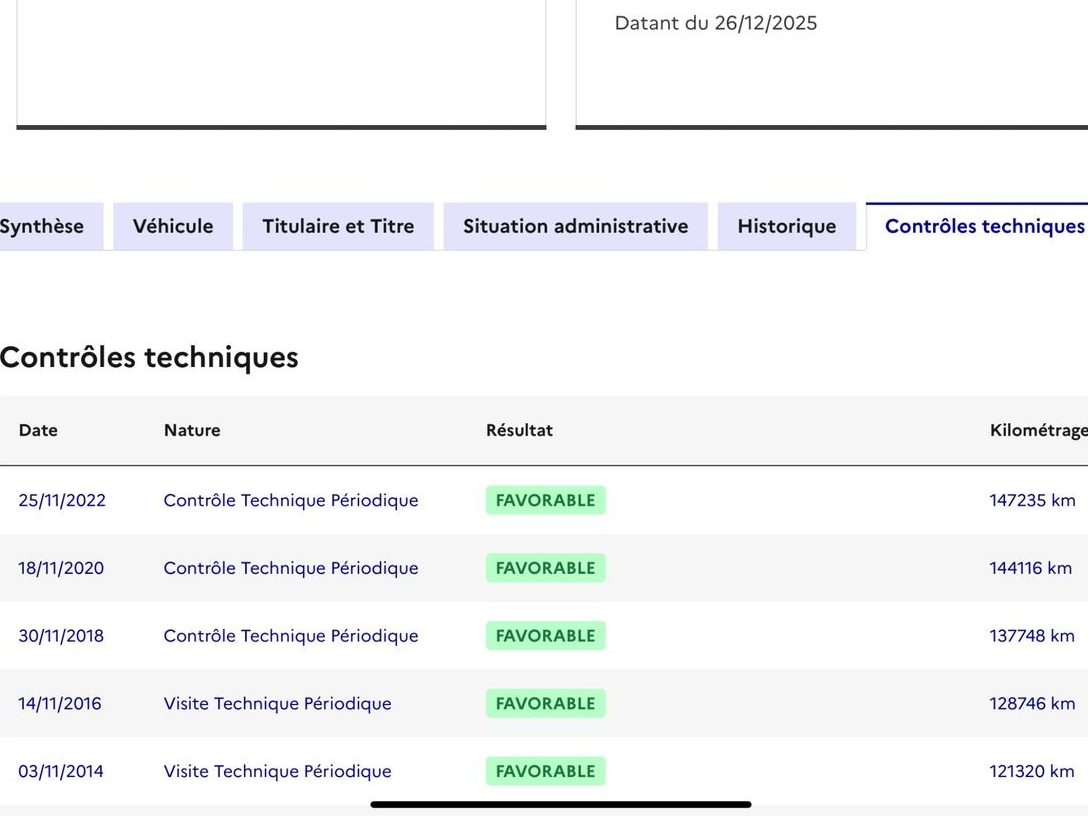
Task: Click the Contrôles techniques tab
Action: tap(983, 226)
